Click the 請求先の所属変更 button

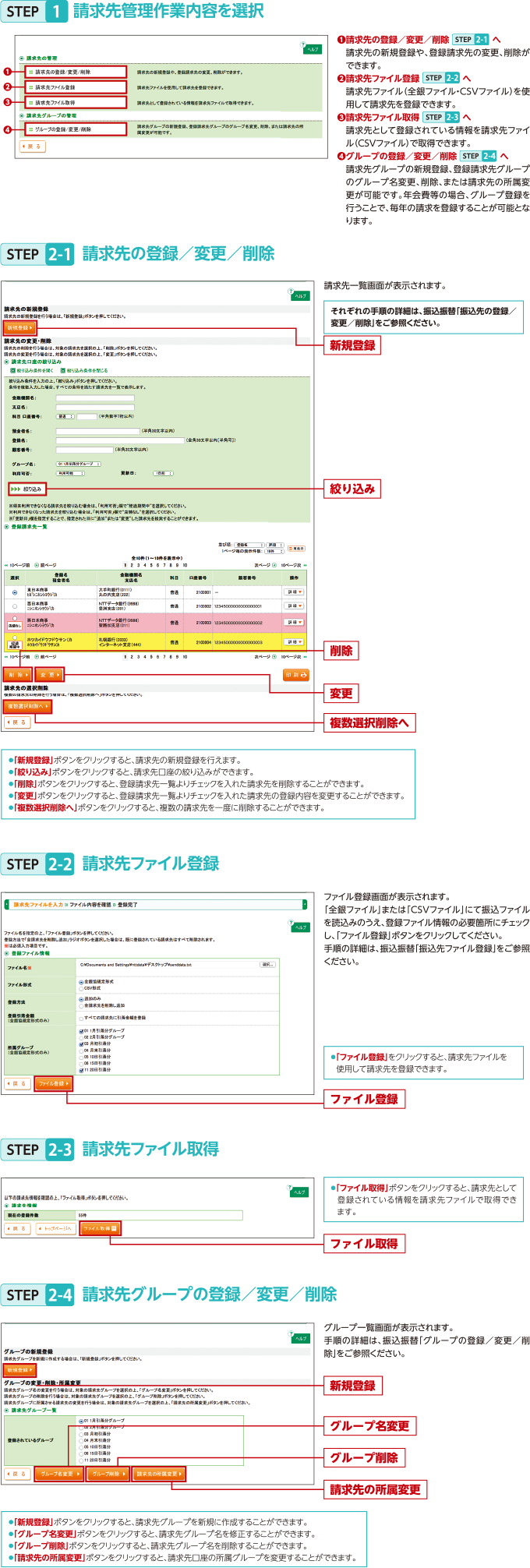click(x=159, y=1474)
